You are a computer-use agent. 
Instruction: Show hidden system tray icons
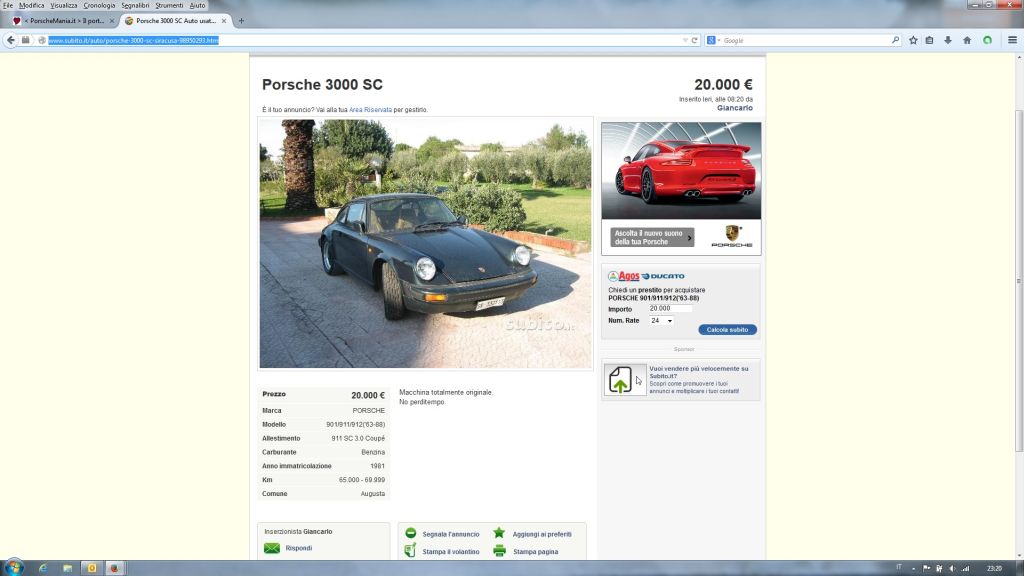(x=913, y=569)
